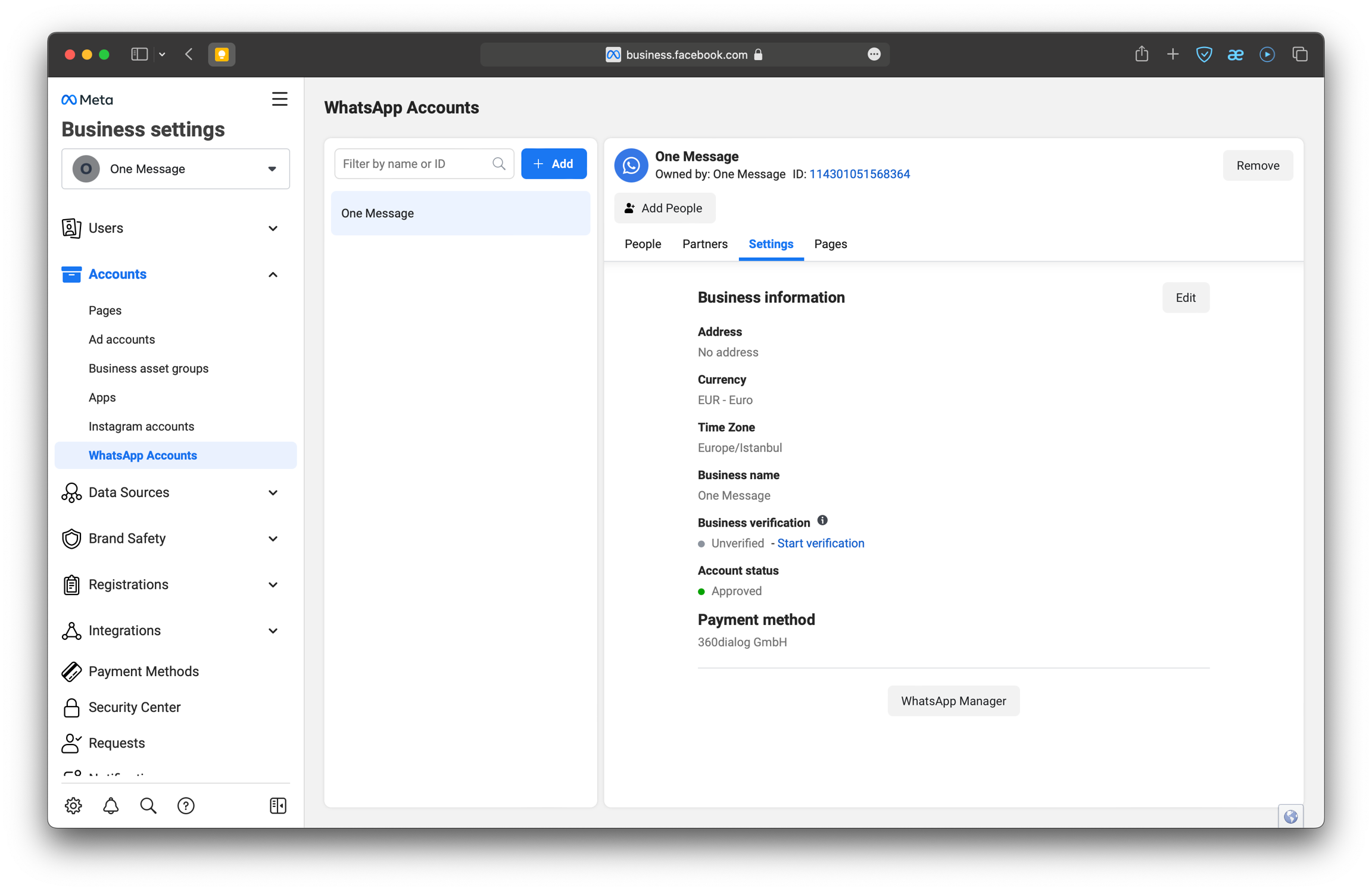
Task: Open the hamburger menu next to Meta logo
Action: 279,99
